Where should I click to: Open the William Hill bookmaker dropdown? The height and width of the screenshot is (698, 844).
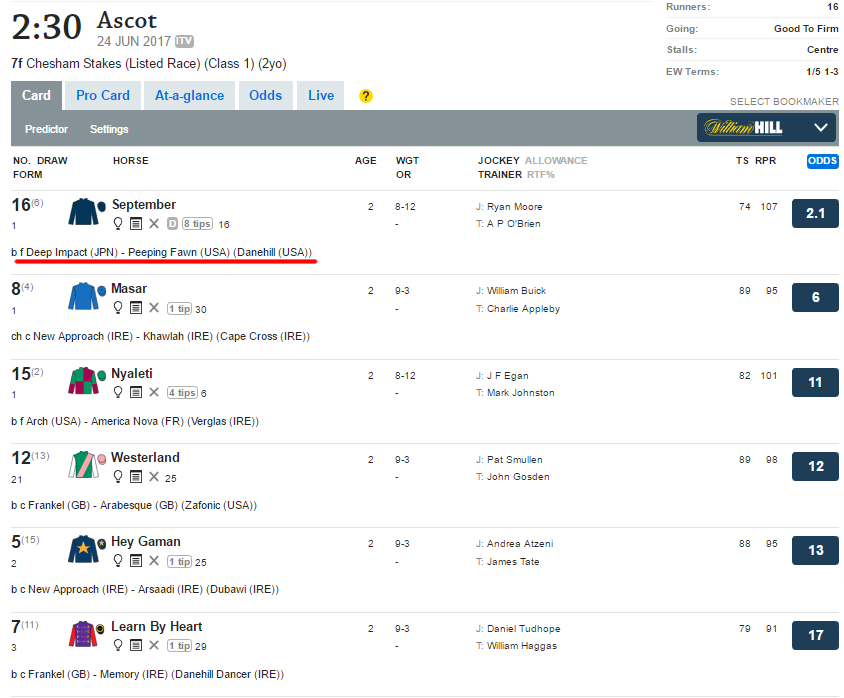pyautogui.click(x=766, y=127)
